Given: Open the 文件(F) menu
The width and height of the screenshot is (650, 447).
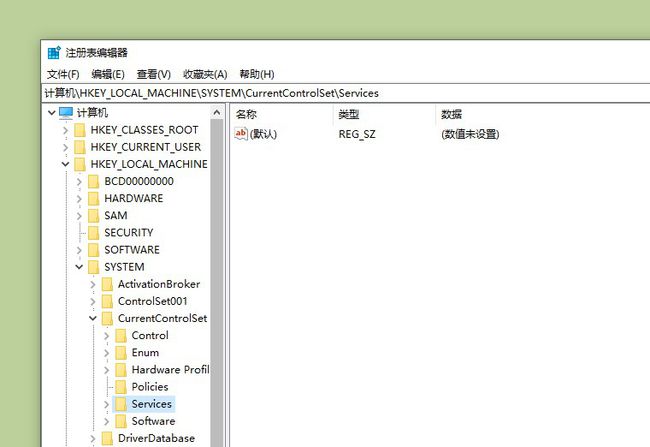Looking at the screenshot, I should coord(63,74).
